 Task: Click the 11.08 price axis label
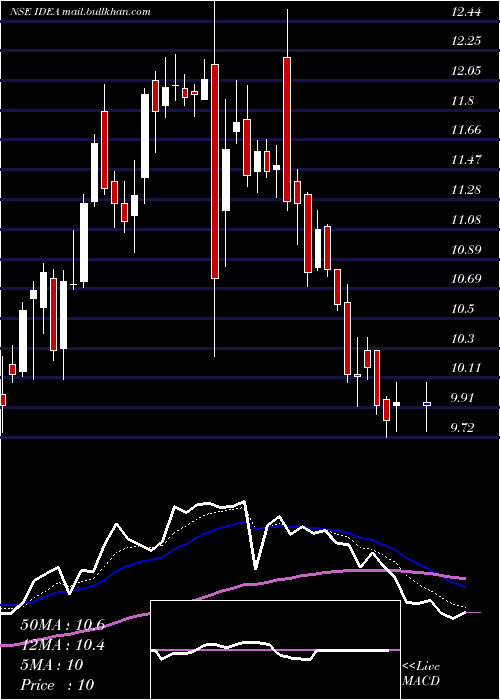[466, 219]
